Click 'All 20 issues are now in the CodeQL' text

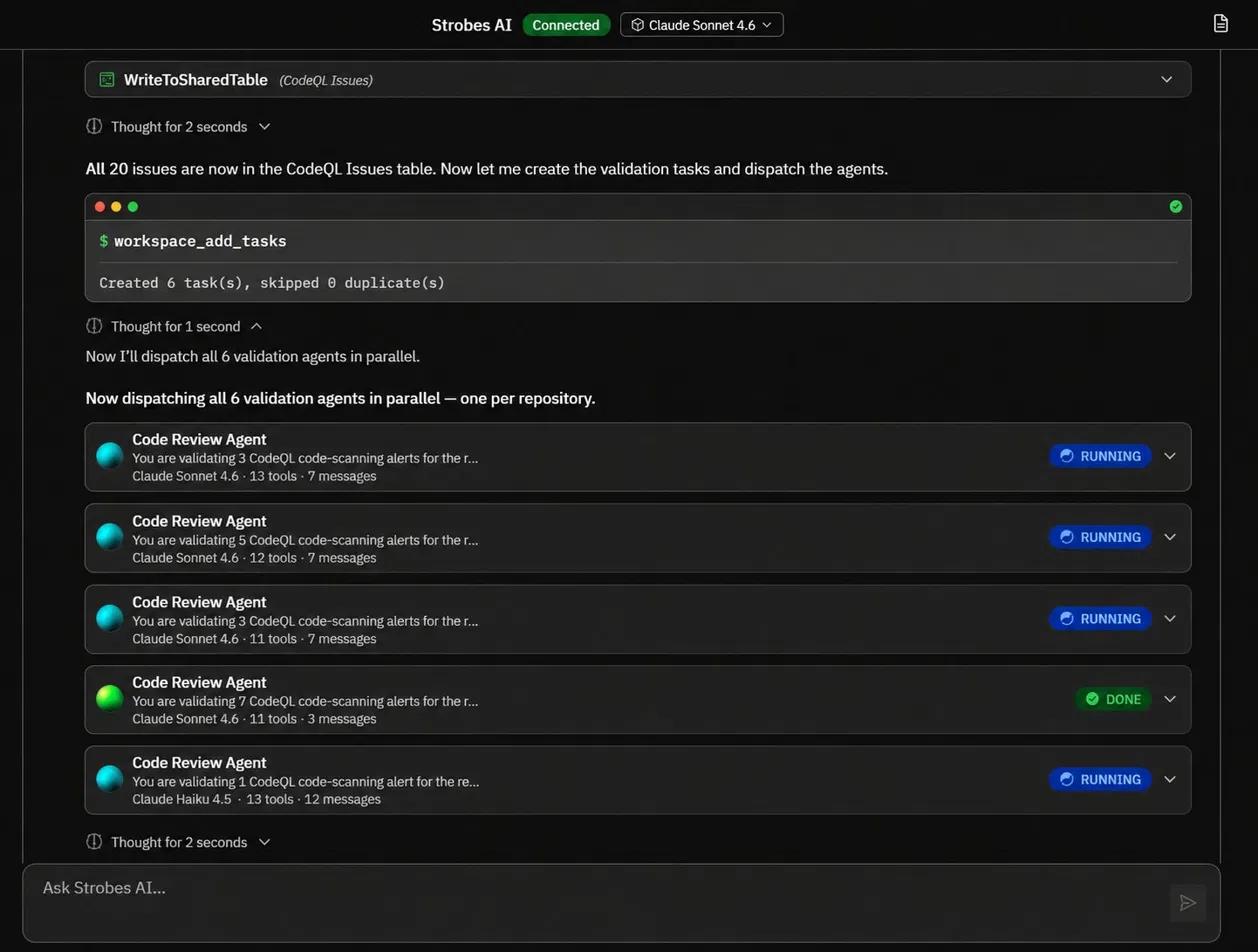coord(487,169)
